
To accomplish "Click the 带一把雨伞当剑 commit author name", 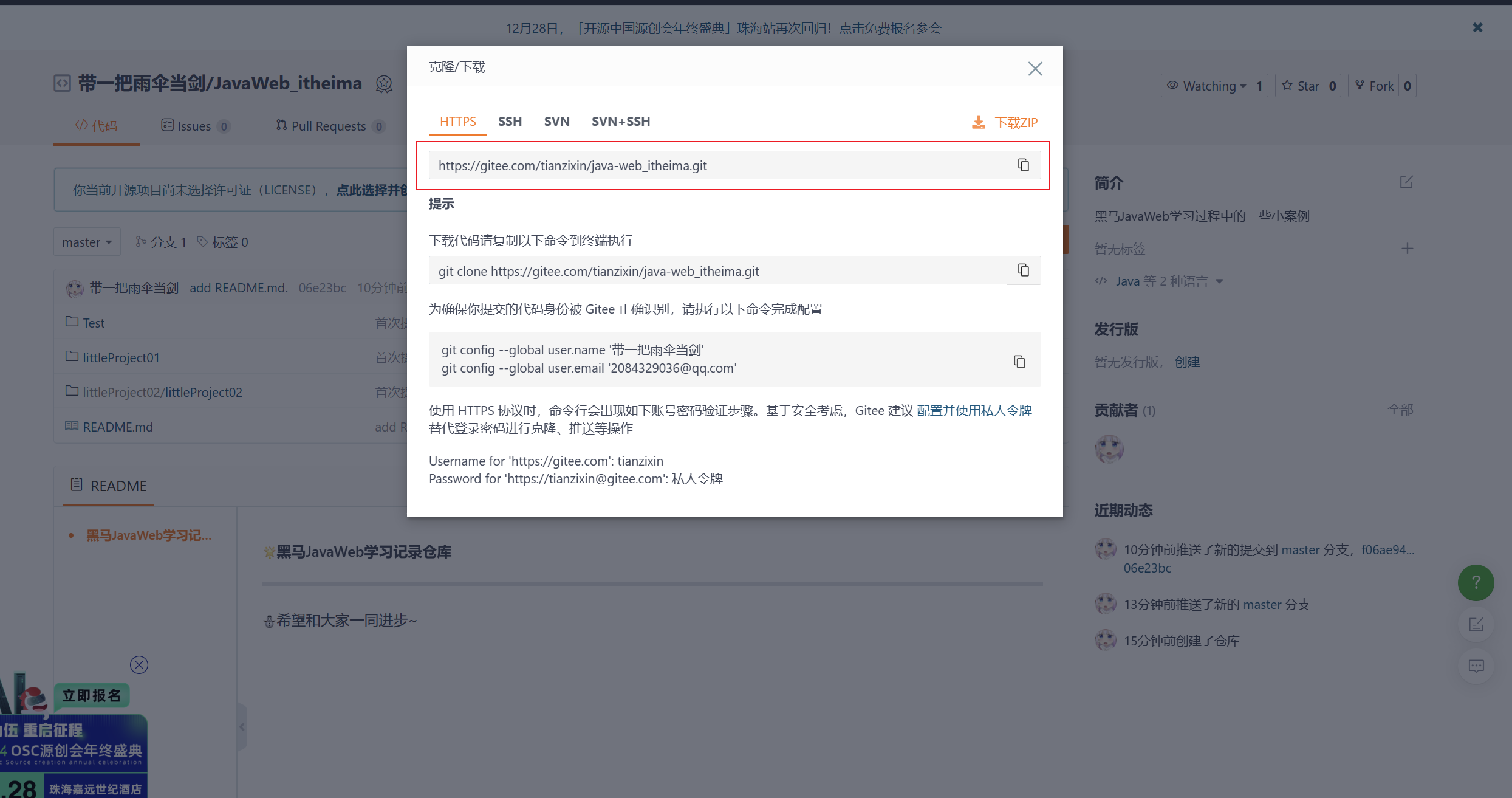I will coord(134,287).
